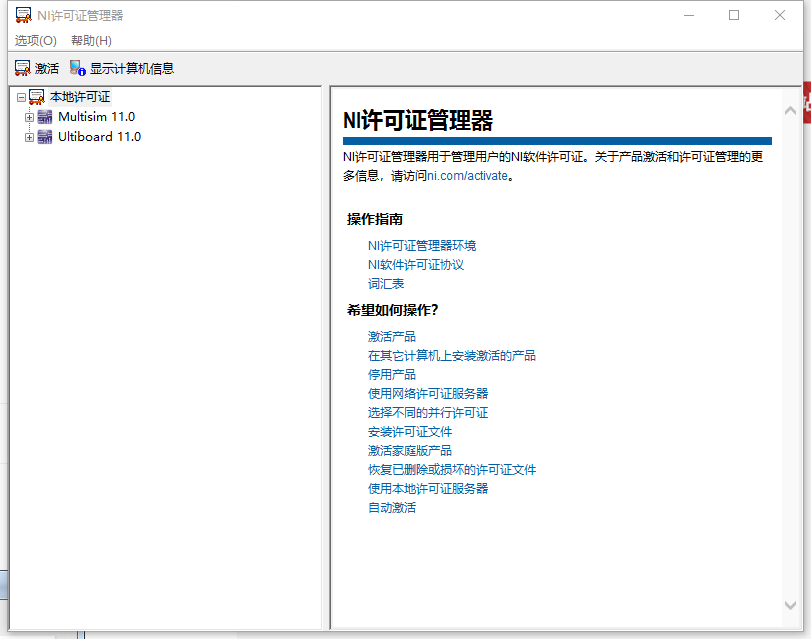
Task: Click the red element at the right edge
Action: tap(806, 103)
